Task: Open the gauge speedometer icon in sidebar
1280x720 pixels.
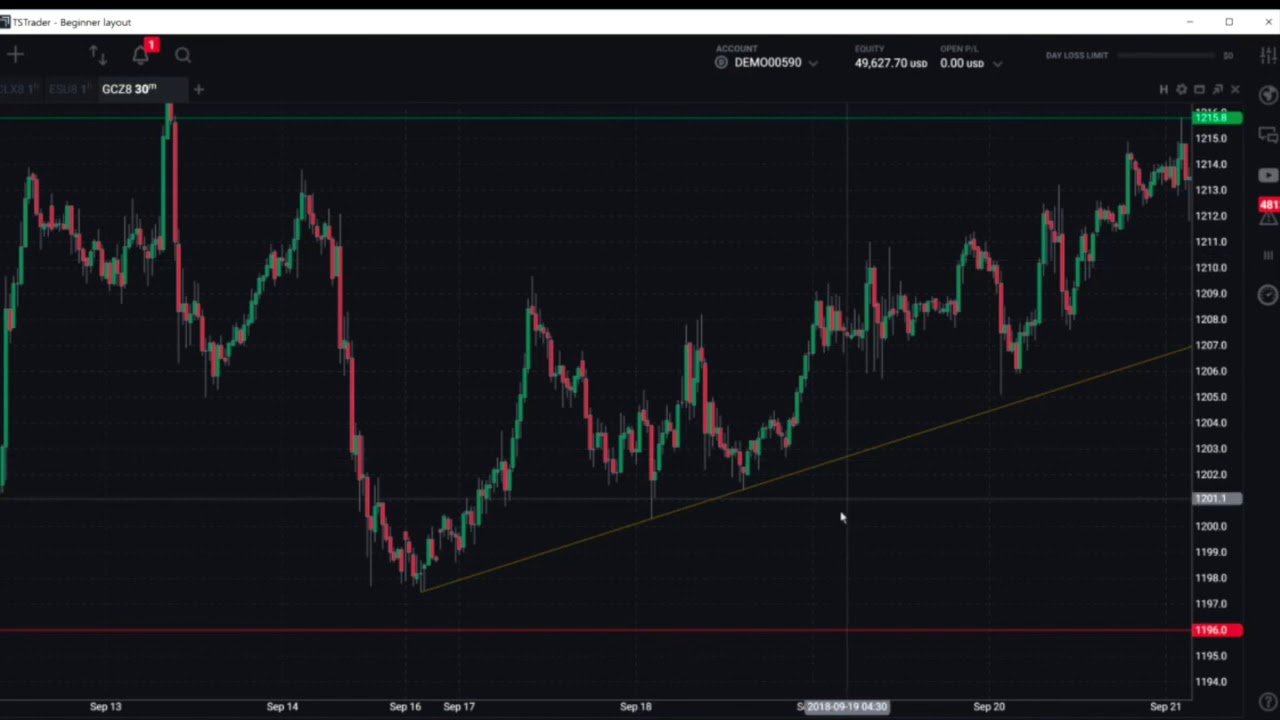Action: 1268,295
